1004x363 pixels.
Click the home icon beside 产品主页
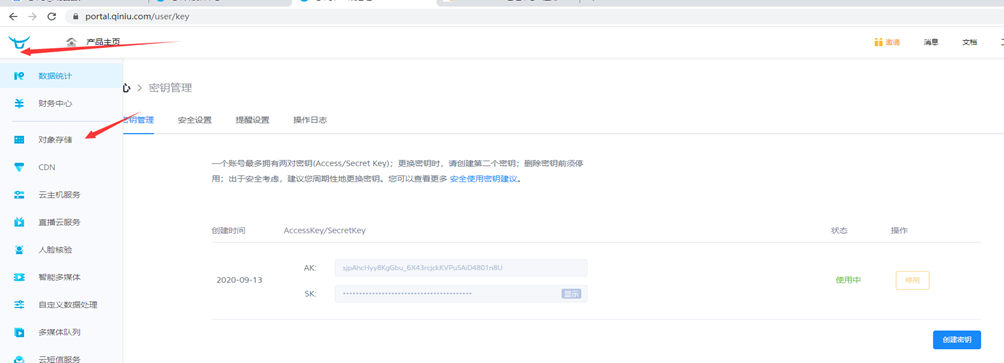[x=72, y=42]
